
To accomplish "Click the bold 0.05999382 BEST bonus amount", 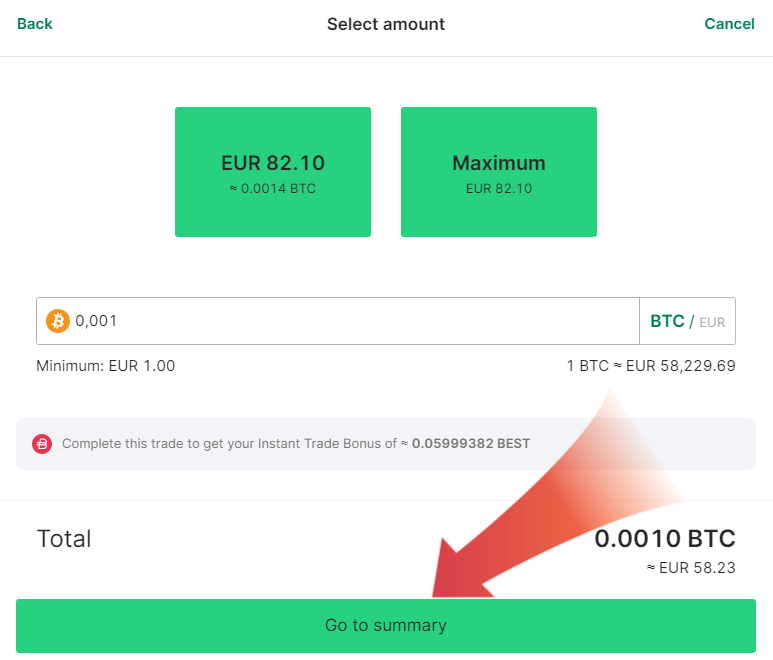I will 471,444.
